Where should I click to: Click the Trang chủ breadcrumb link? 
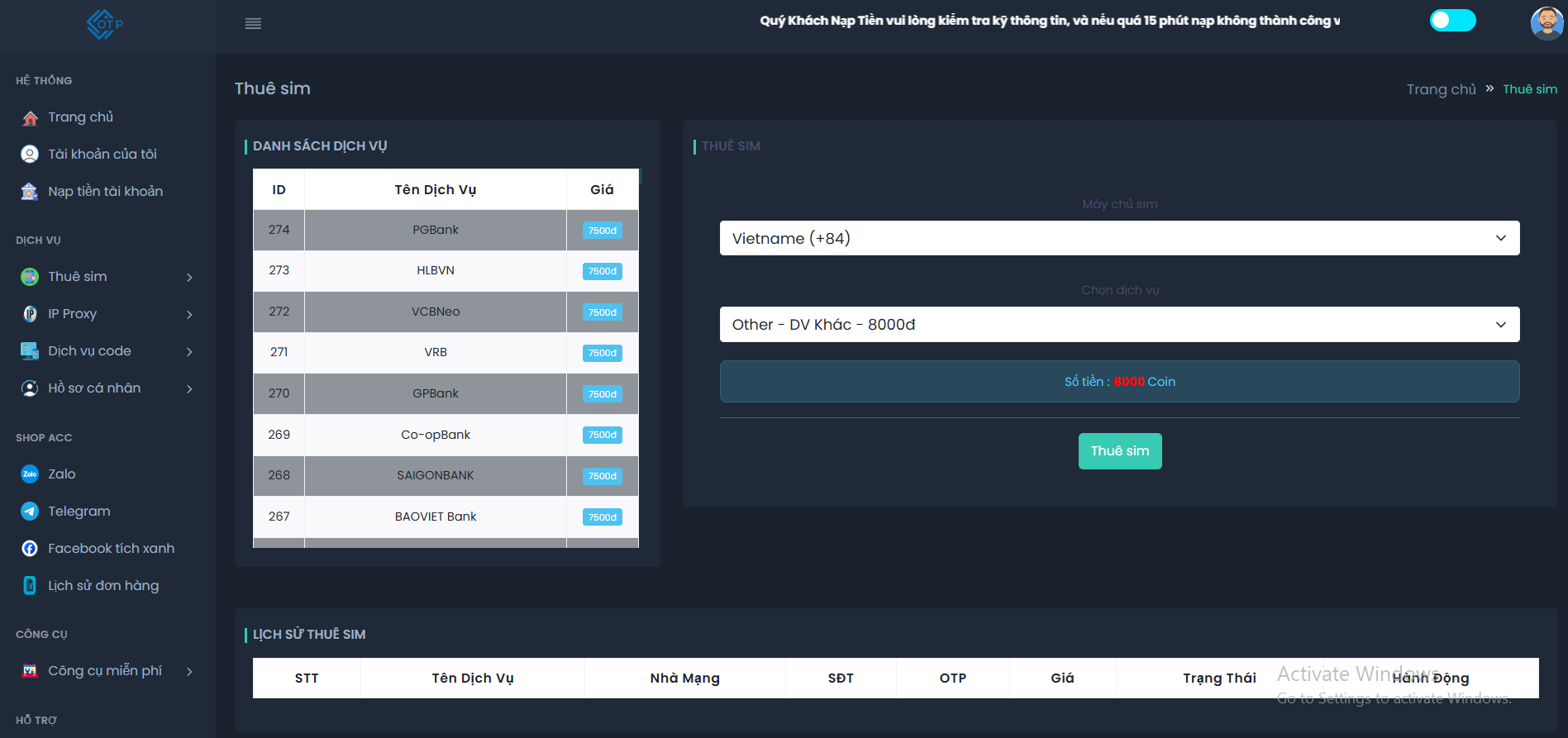pyautogui.click(x=1441, y=89)
